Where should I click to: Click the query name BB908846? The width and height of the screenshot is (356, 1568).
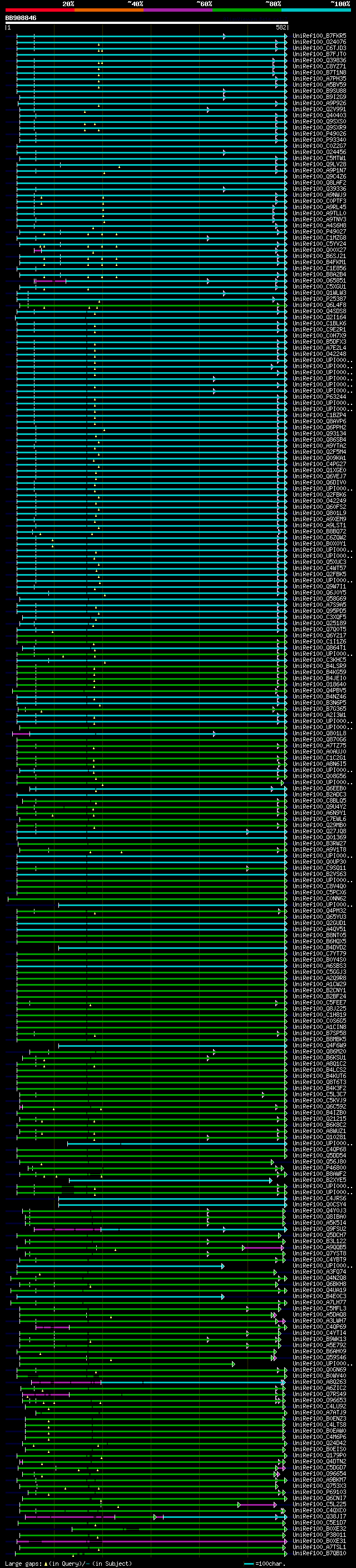tap(21, 18)
